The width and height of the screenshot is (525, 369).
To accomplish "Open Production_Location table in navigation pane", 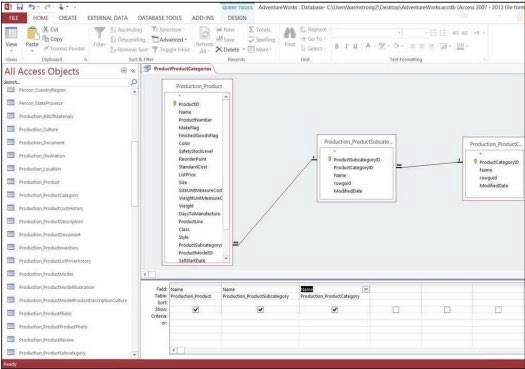I will click(x=40, y=169).
